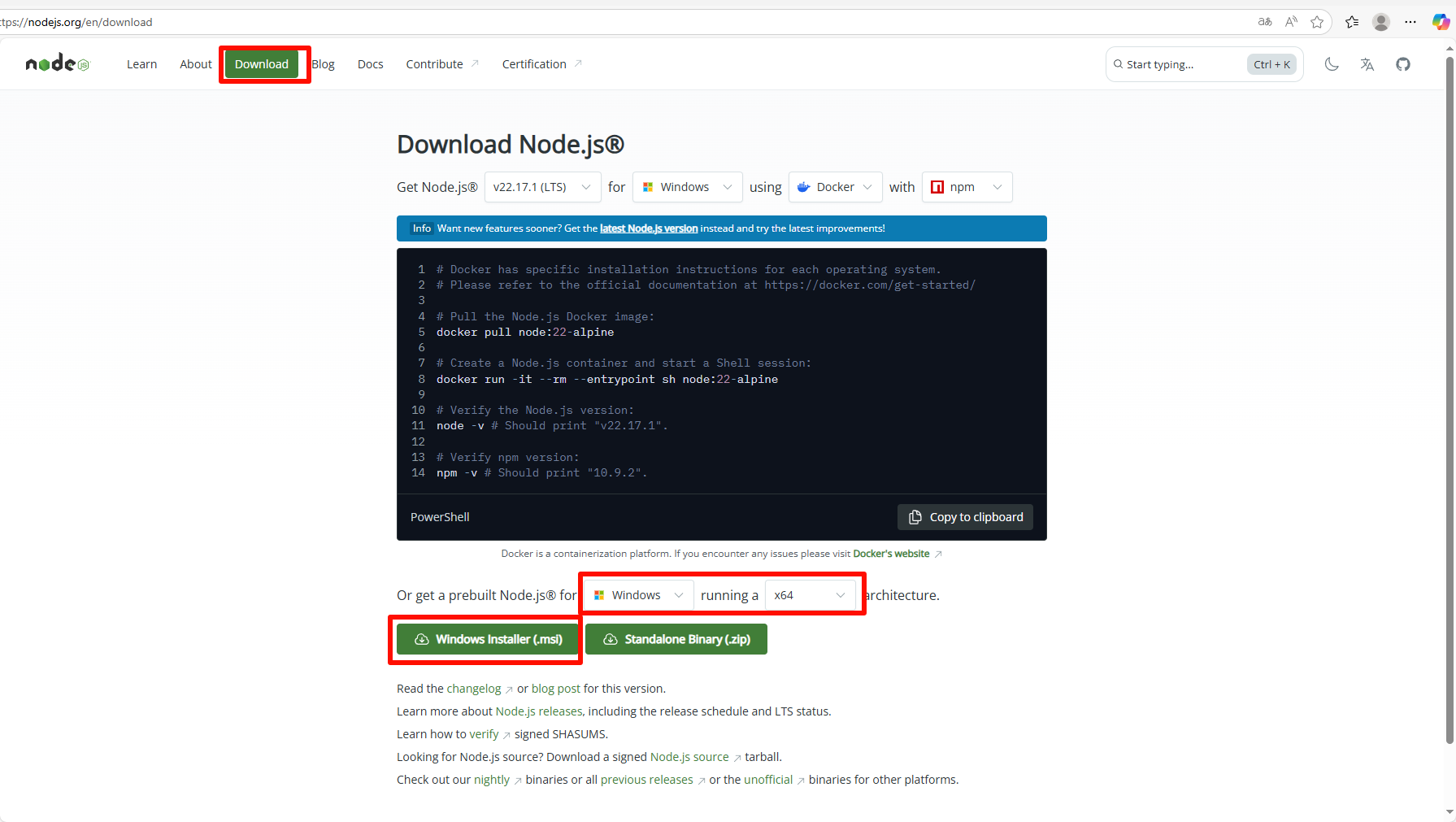Image resolution: width=1456 pixels, height=822 pixels.
Task: Click the browser address bar URL
Action: (77, 22)
